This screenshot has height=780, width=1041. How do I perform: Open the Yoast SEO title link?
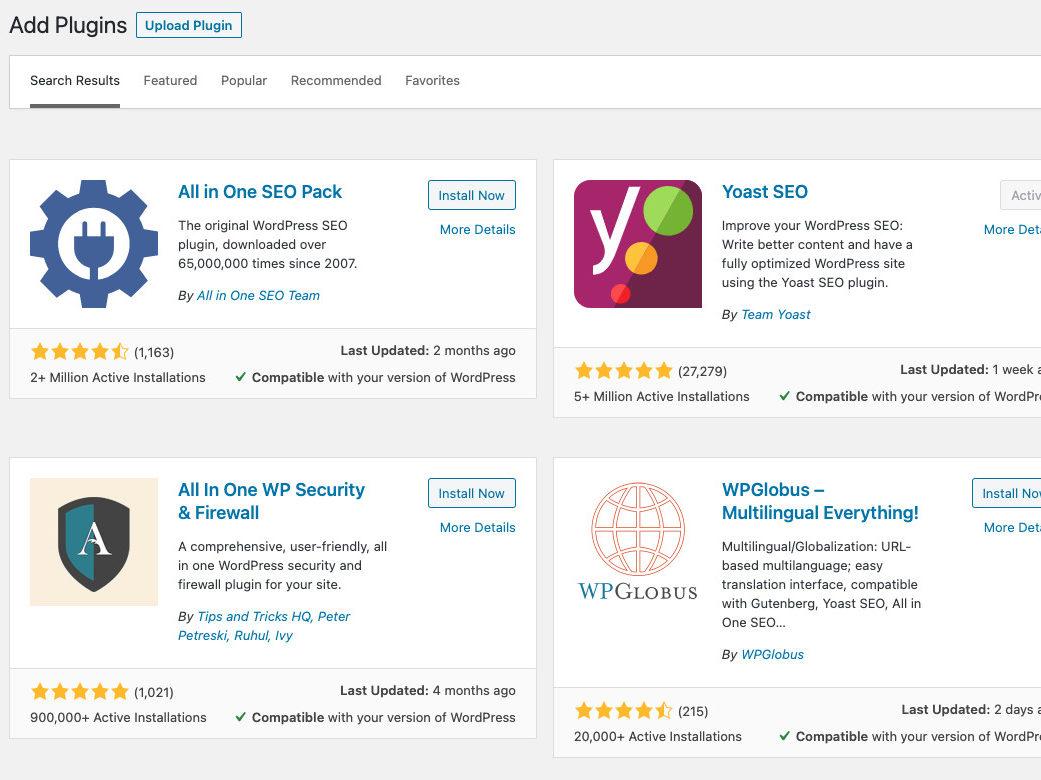pyautogui.click(x=764, y=192)
